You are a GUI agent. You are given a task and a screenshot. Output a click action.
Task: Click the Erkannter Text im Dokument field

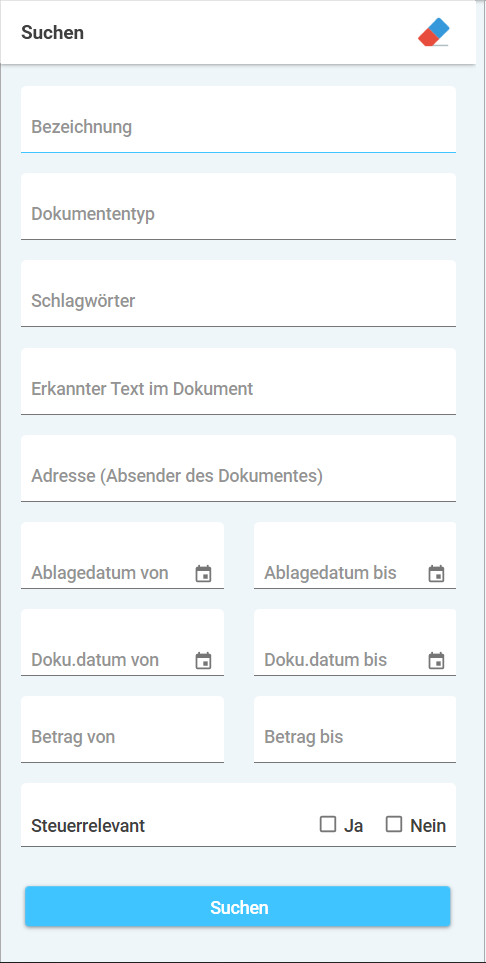click(238, 381)
